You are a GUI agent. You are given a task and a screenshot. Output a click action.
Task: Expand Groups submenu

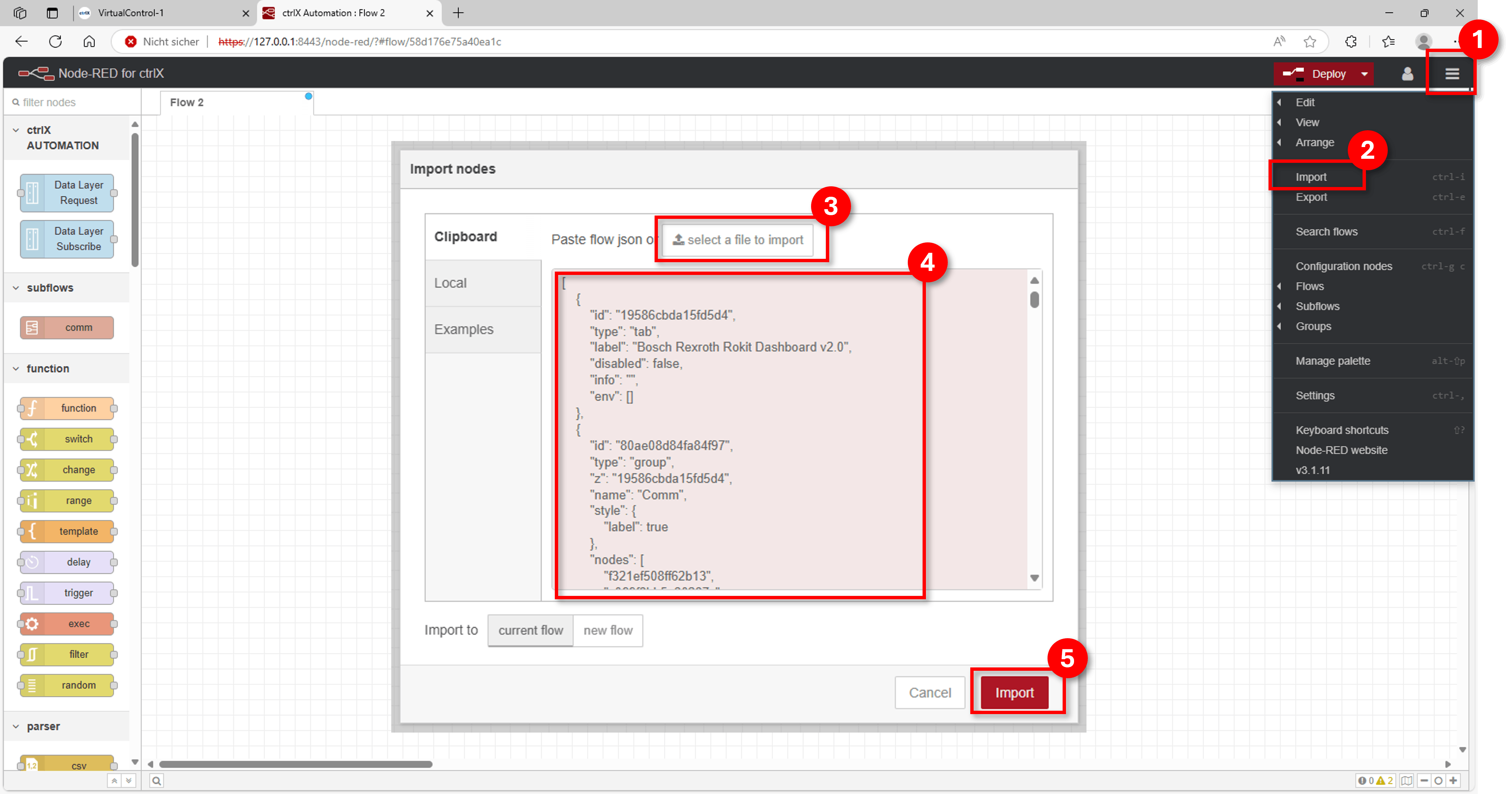click(1372, 326)
